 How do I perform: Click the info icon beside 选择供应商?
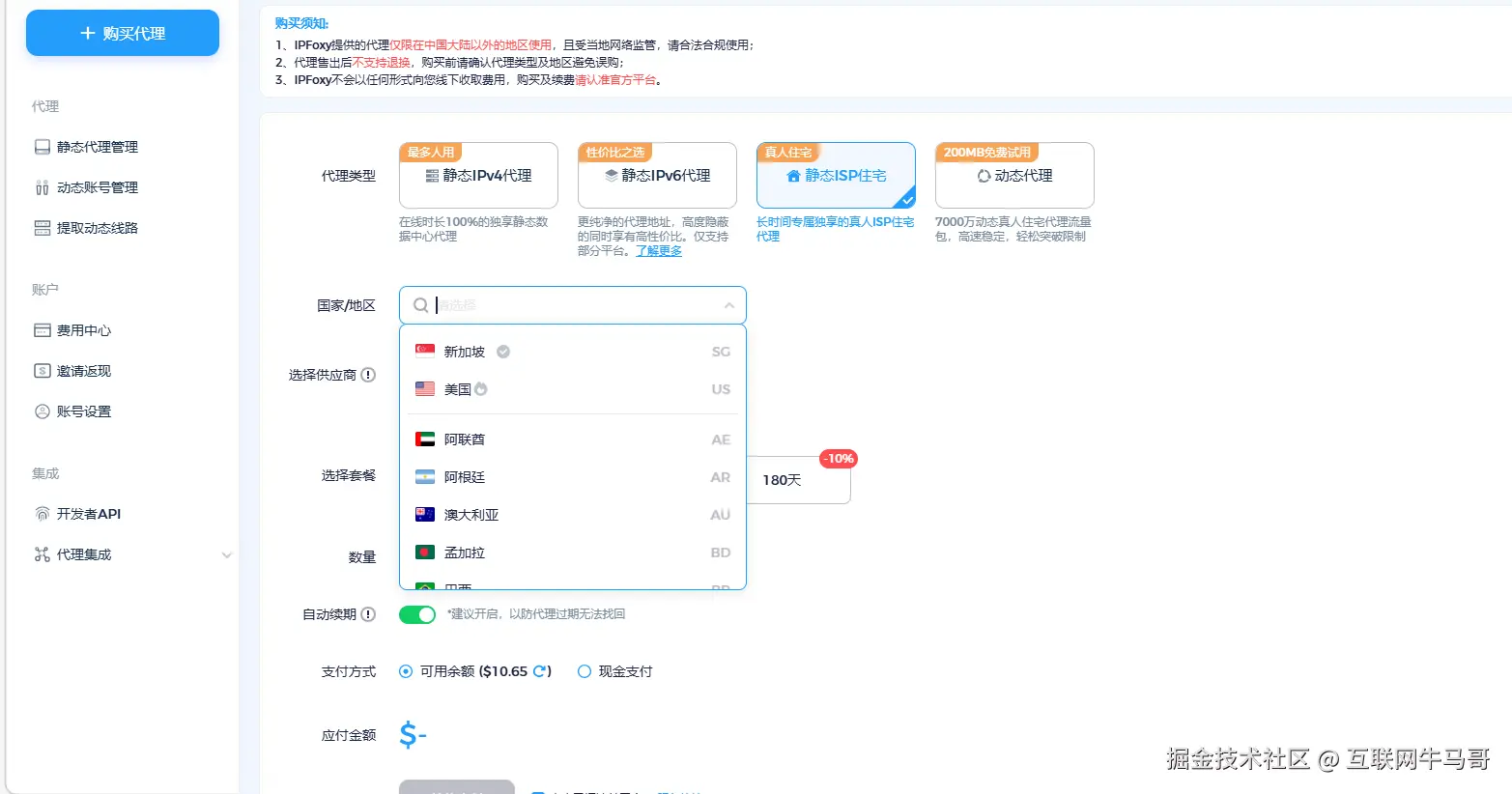(368, 375)
